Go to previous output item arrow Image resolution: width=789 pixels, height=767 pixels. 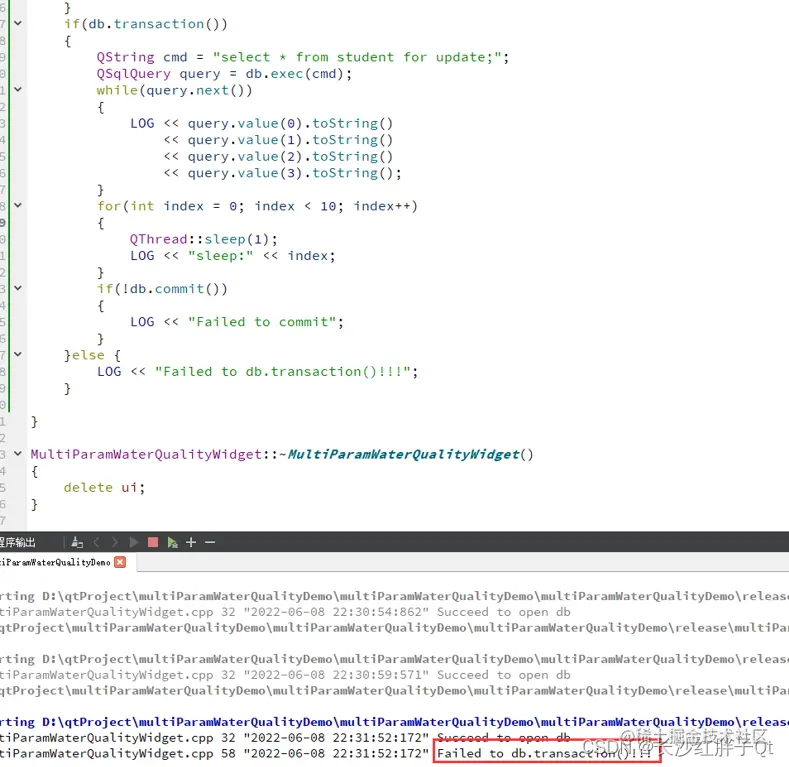click(97, 542)
